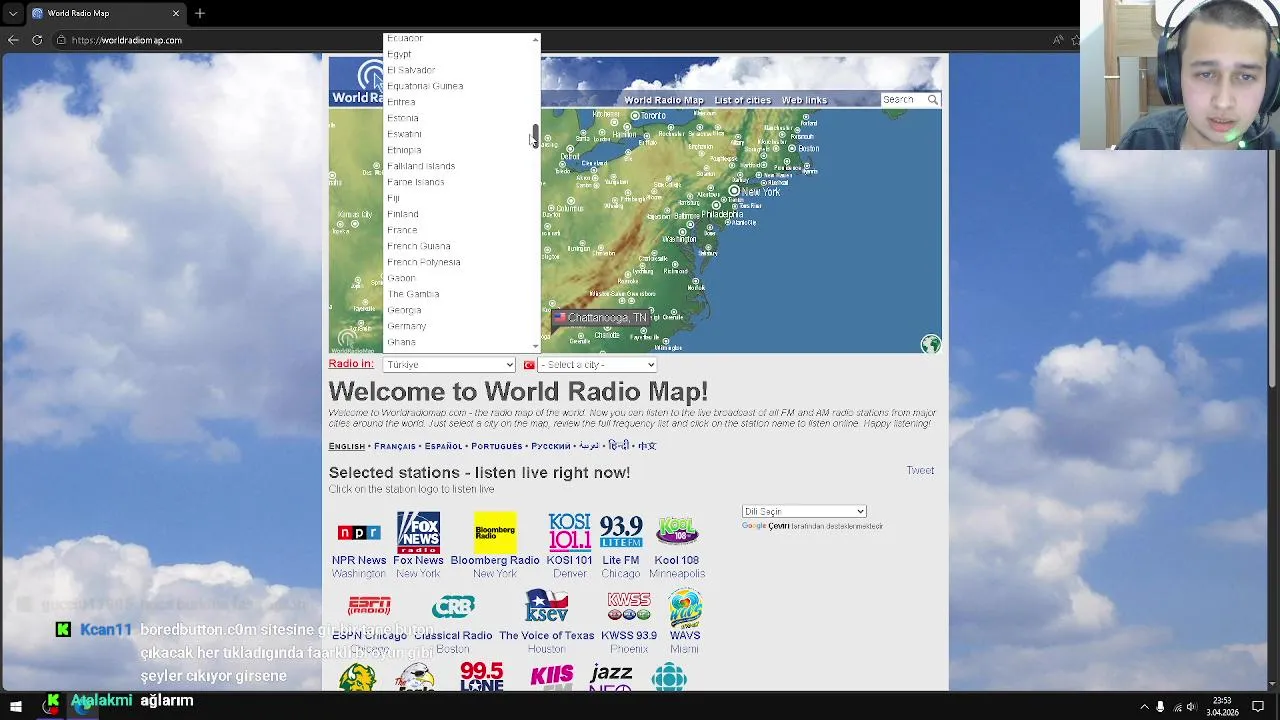Open the WAVS Miami station logo
The height and width of the screenshot is (720, 1280).
coord(685,607)
